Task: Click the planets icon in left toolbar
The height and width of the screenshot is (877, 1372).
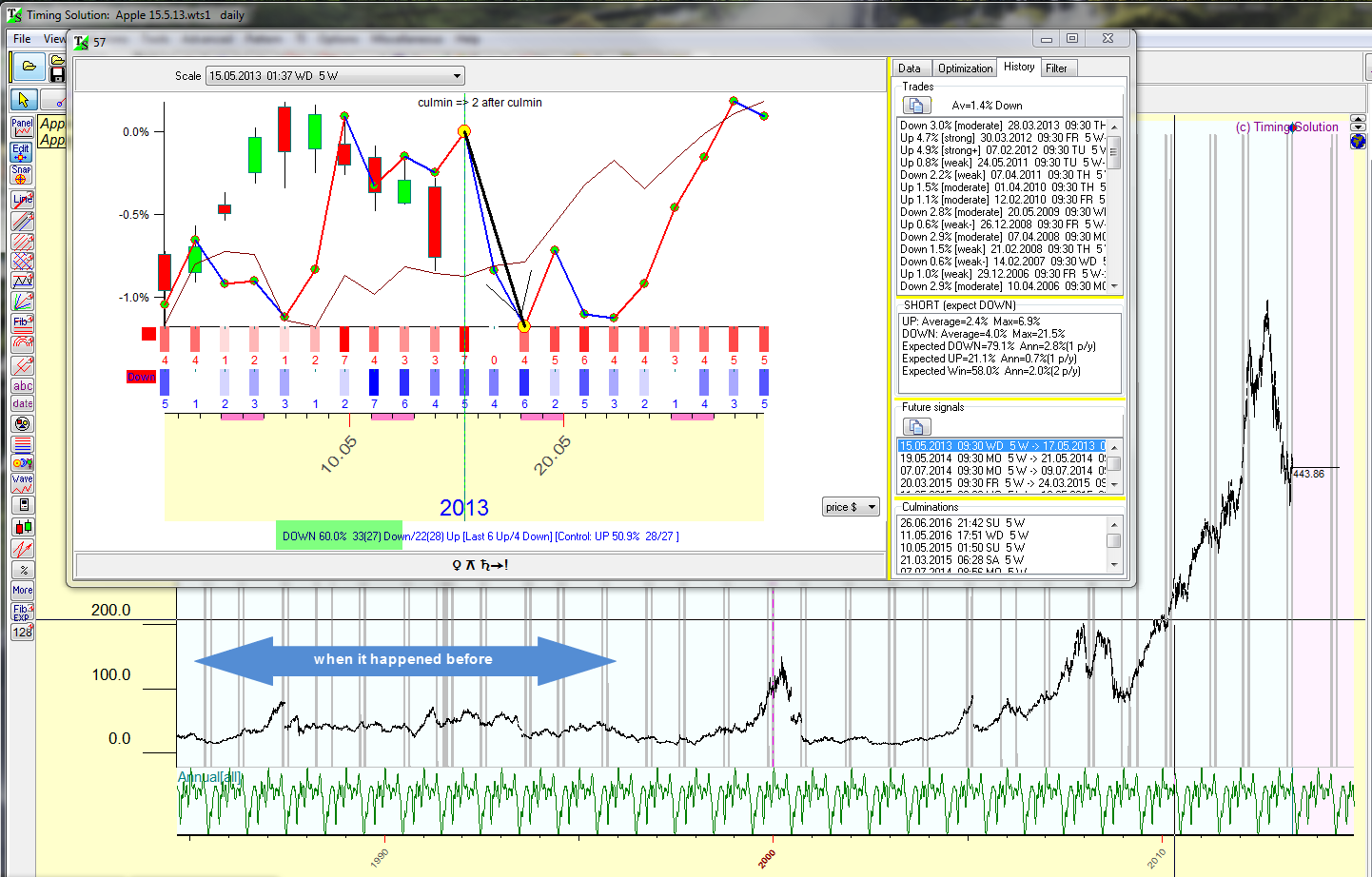Action: 22,463
